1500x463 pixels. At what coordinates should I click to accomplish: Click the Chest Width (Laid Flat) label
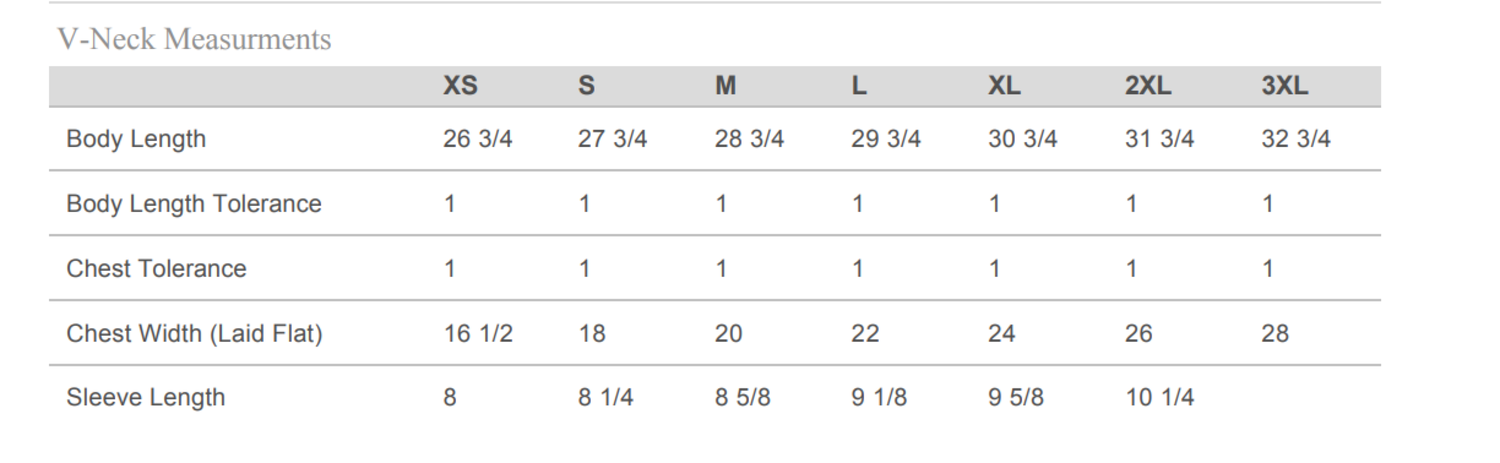[x=194, y=334]
